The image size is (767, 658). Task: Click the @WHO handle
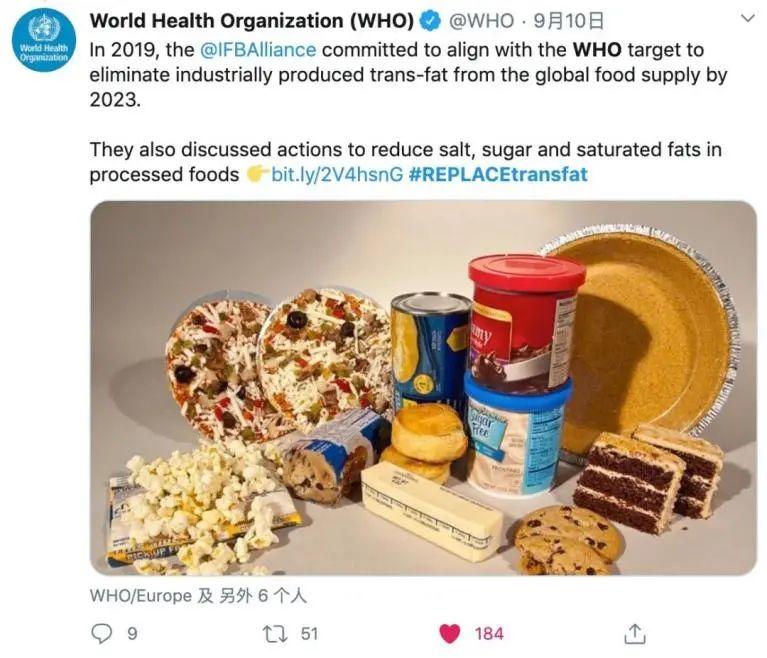click(x=481, y=21)
